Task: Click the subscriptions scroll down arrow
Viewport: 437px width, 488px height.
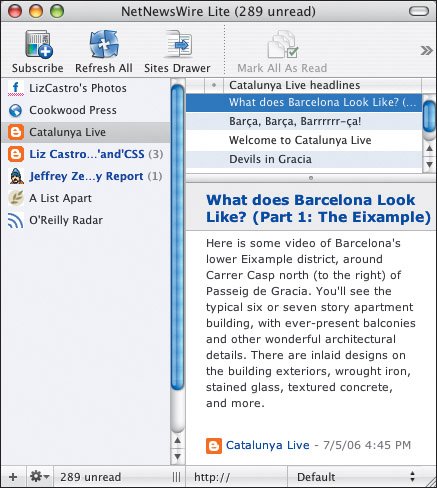Action: 178,456
